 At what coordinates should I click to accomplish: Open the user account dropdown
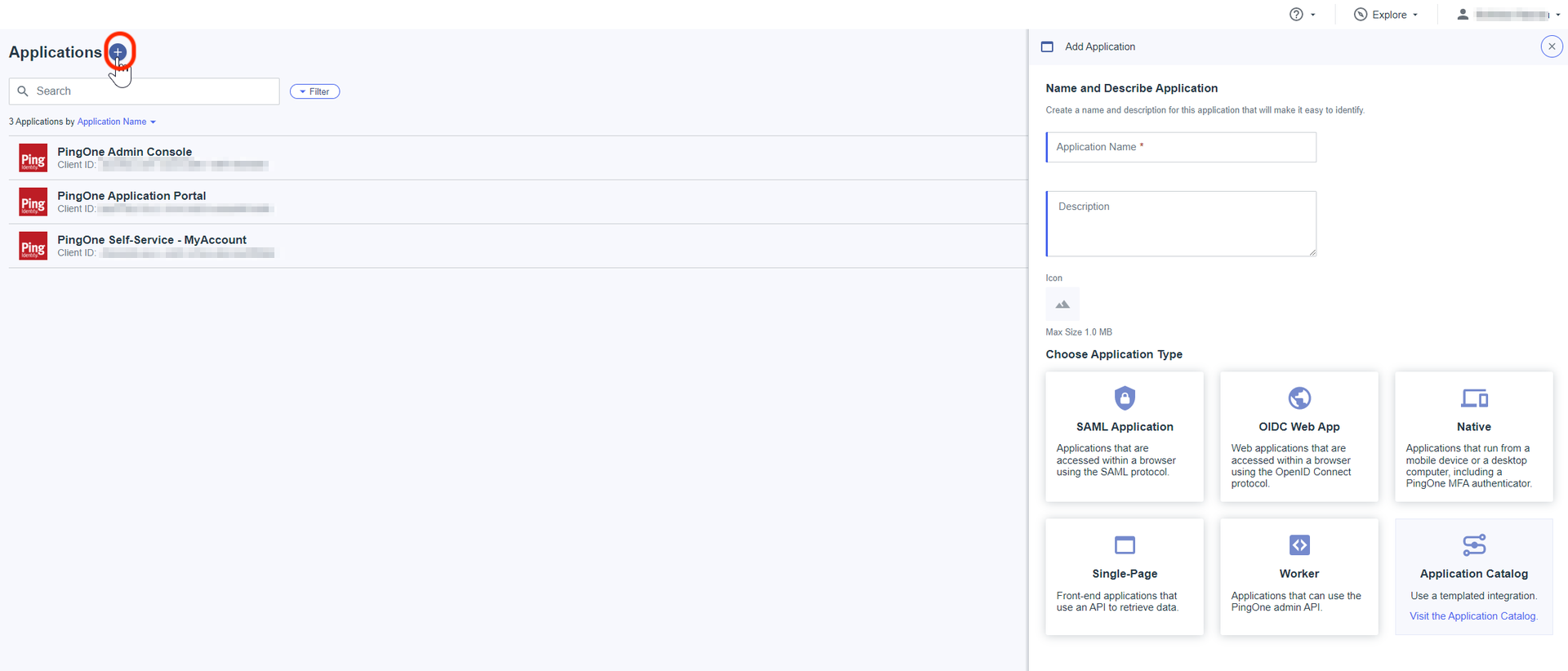pos(1510,15)
